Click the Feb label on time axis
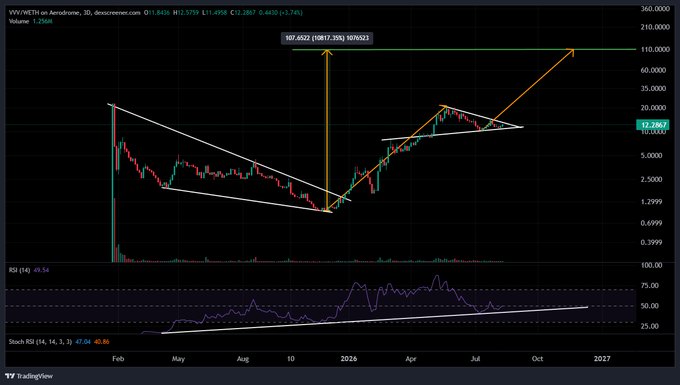The image size is (680, 385). [118, 359]
